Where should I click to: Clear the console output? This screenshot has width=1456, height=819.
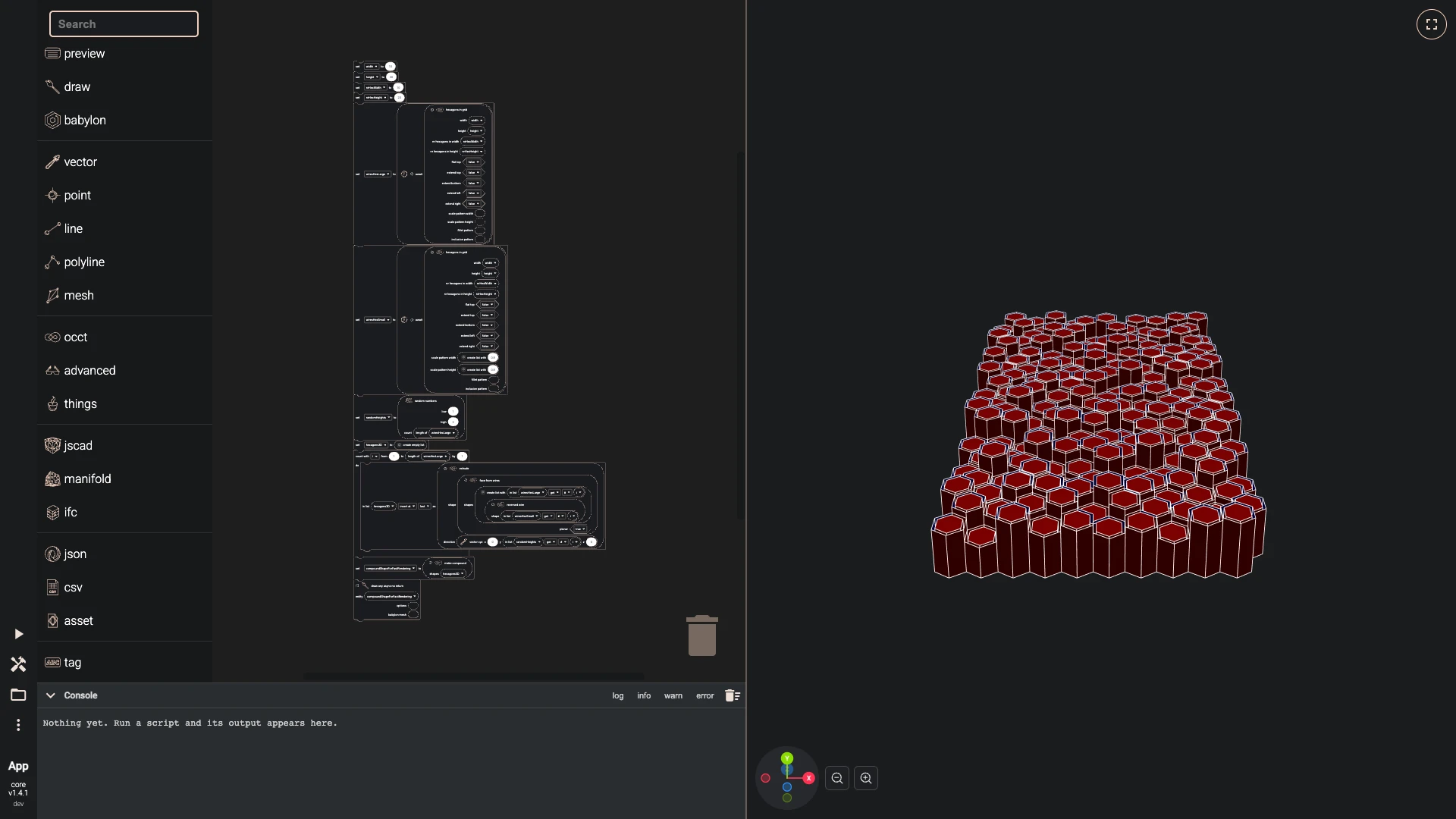coord(732,695)
